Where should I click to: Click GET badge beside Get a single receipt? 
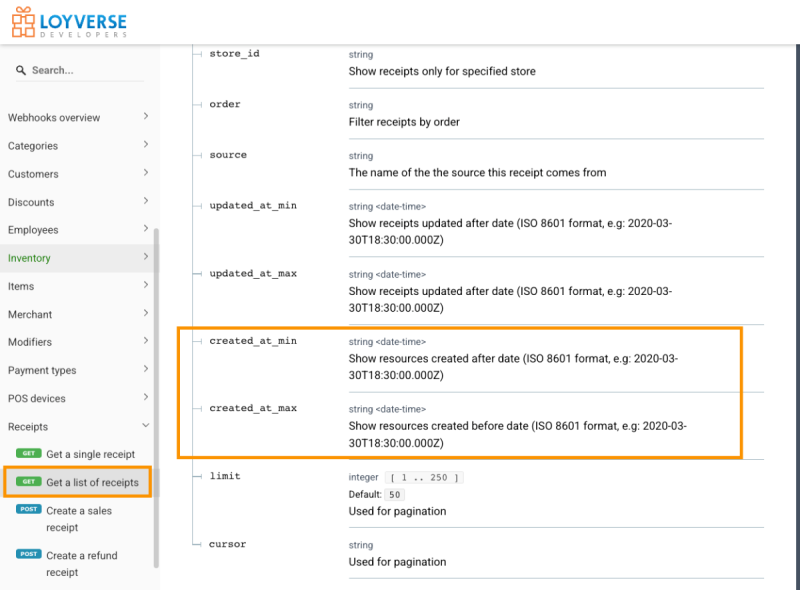(x=29, y=454)
